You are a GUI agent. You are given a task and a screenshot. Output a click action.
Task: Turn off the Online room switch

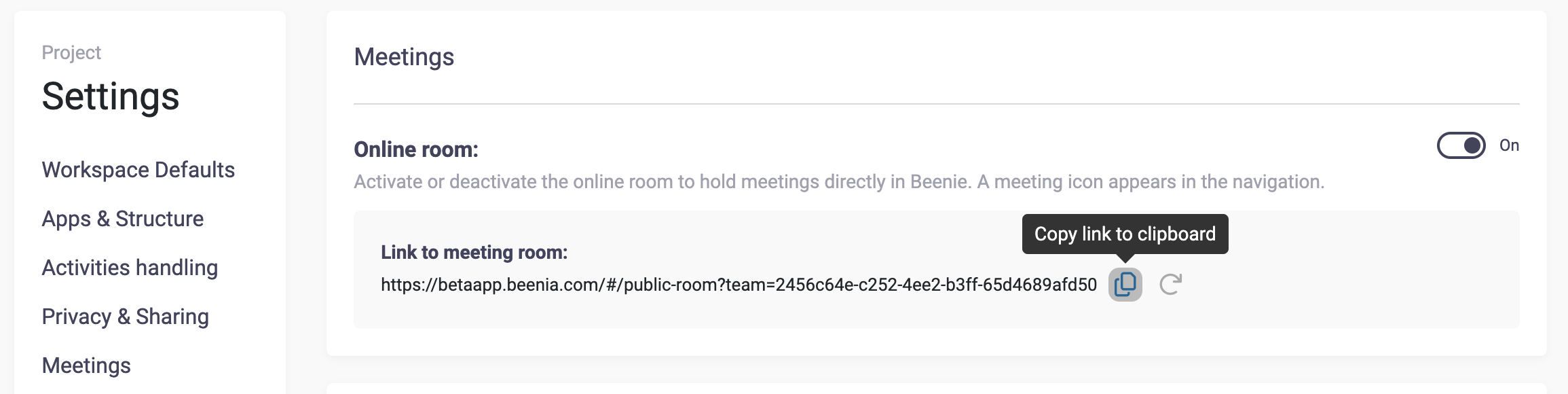(1461, 145)
